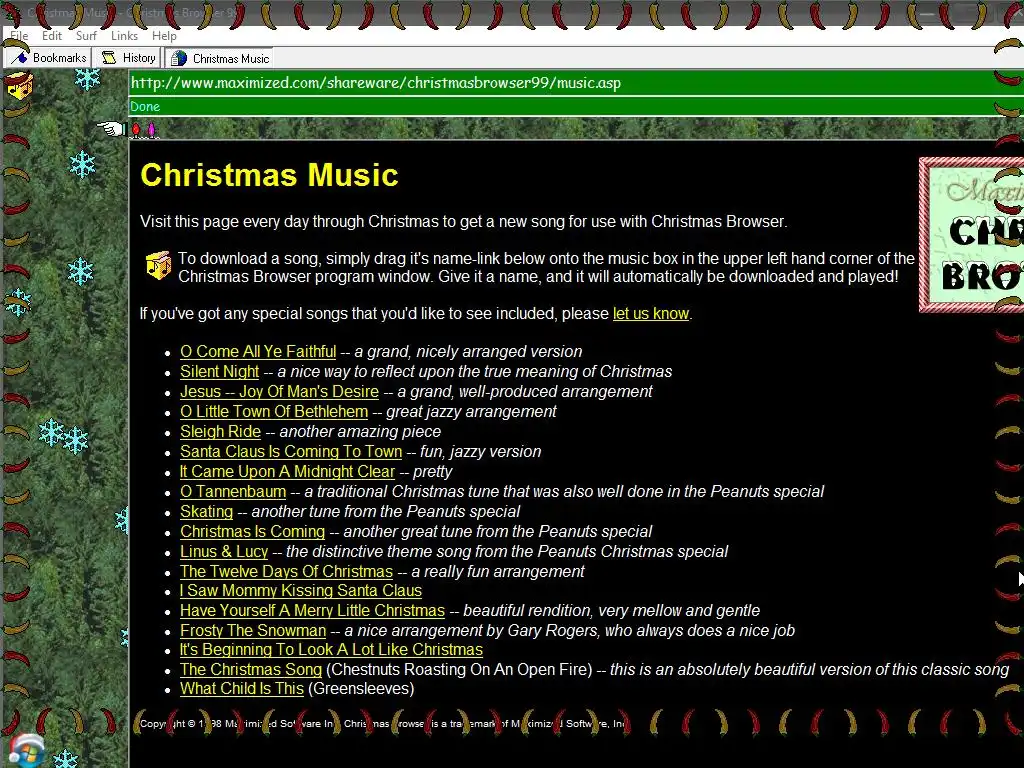Open 'O Come All Ye Faithful' link

click(258, 351)
